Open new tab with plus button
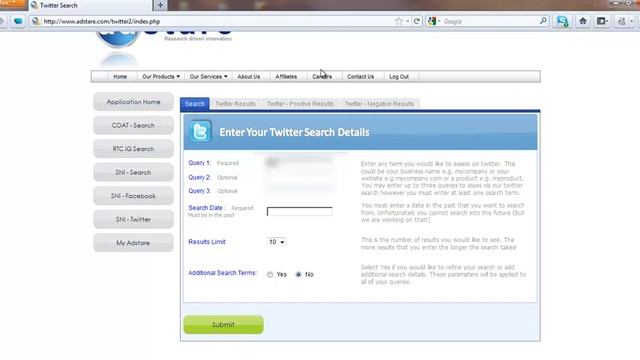 pos(160,5)
